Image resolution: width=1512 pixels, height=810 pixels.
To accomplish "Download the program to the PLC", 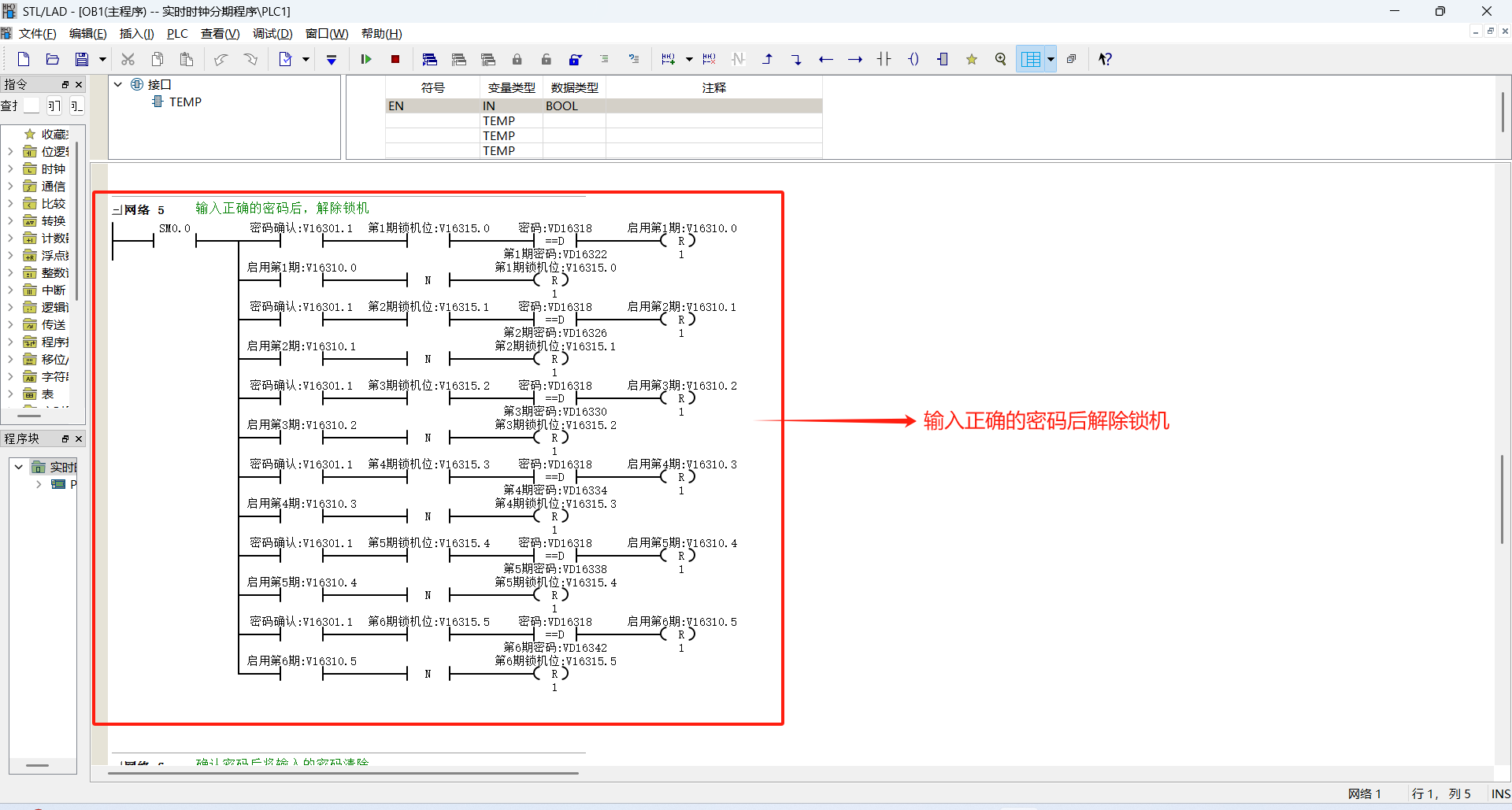I will (332, 59).
